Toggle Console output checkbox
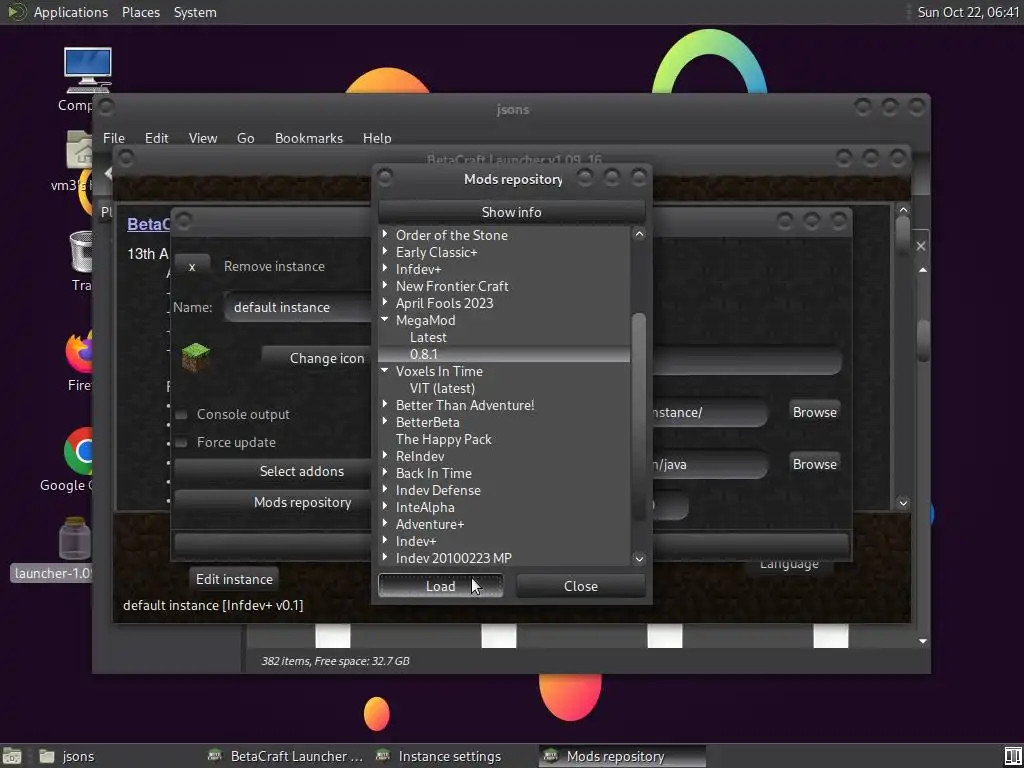Image resolution: width=1024 pixels, height=768 pixels. pos(182,415)
